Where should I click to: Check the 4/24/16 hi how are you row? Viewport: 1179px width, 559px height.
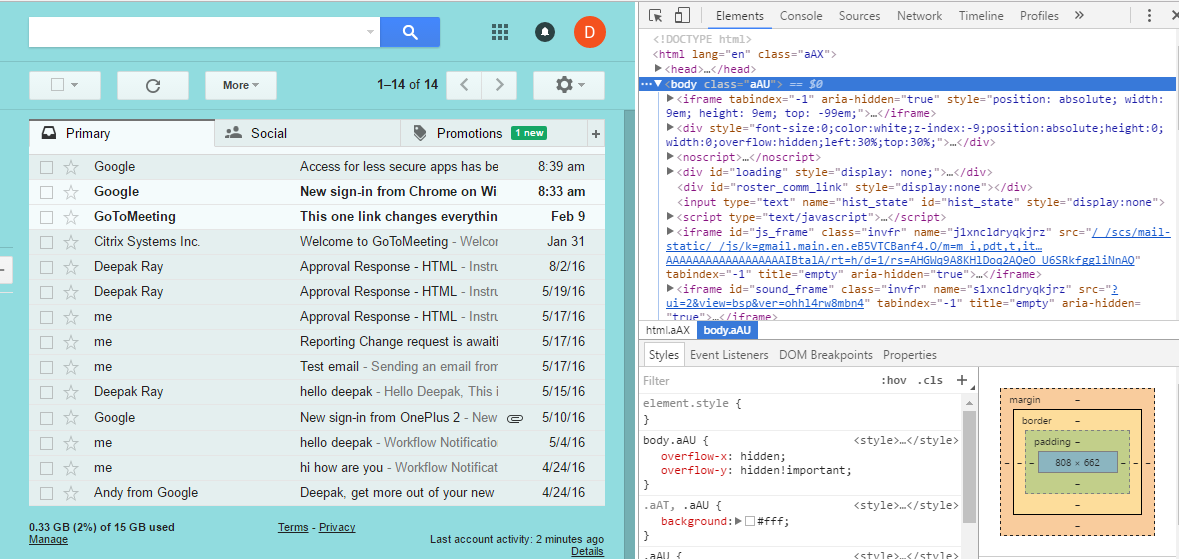pos(47,468)
